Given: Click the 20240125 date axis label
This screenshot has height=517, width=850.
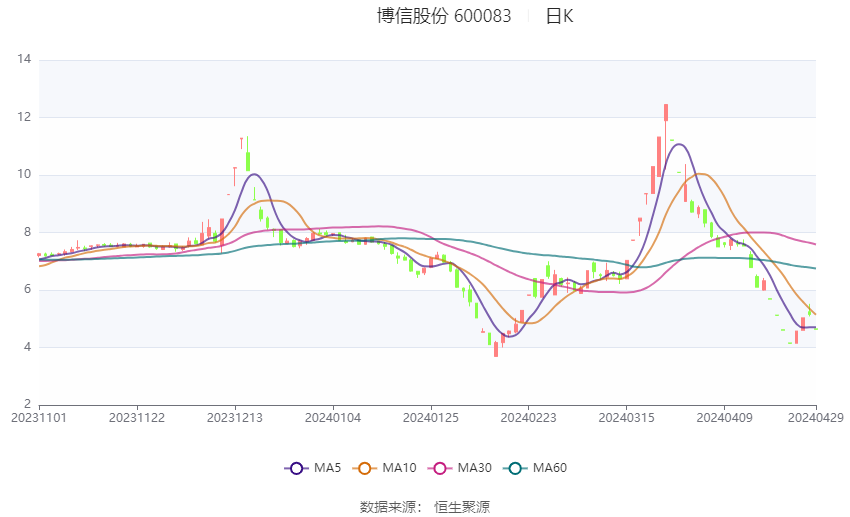Looking at the screenshot, I should (x=431, y=418).
